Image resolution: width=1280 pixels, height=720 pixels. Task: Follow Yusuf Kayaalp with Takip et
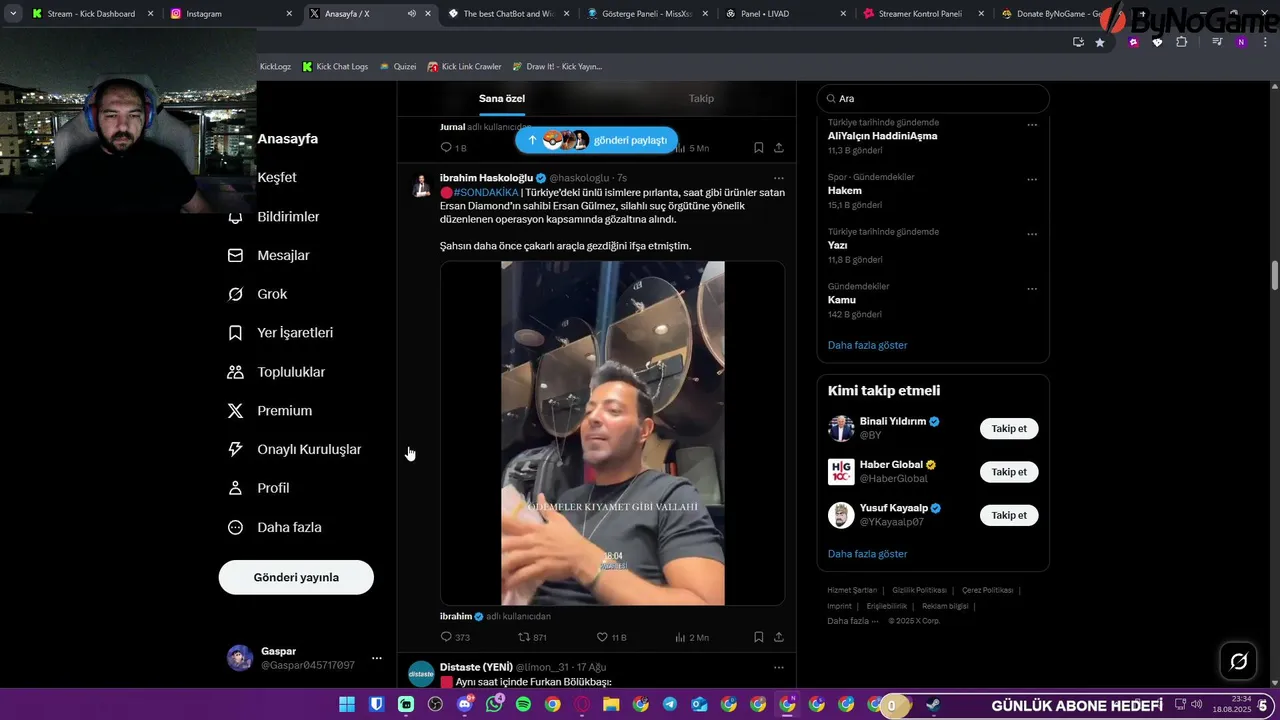click(x=1009, y=515)
